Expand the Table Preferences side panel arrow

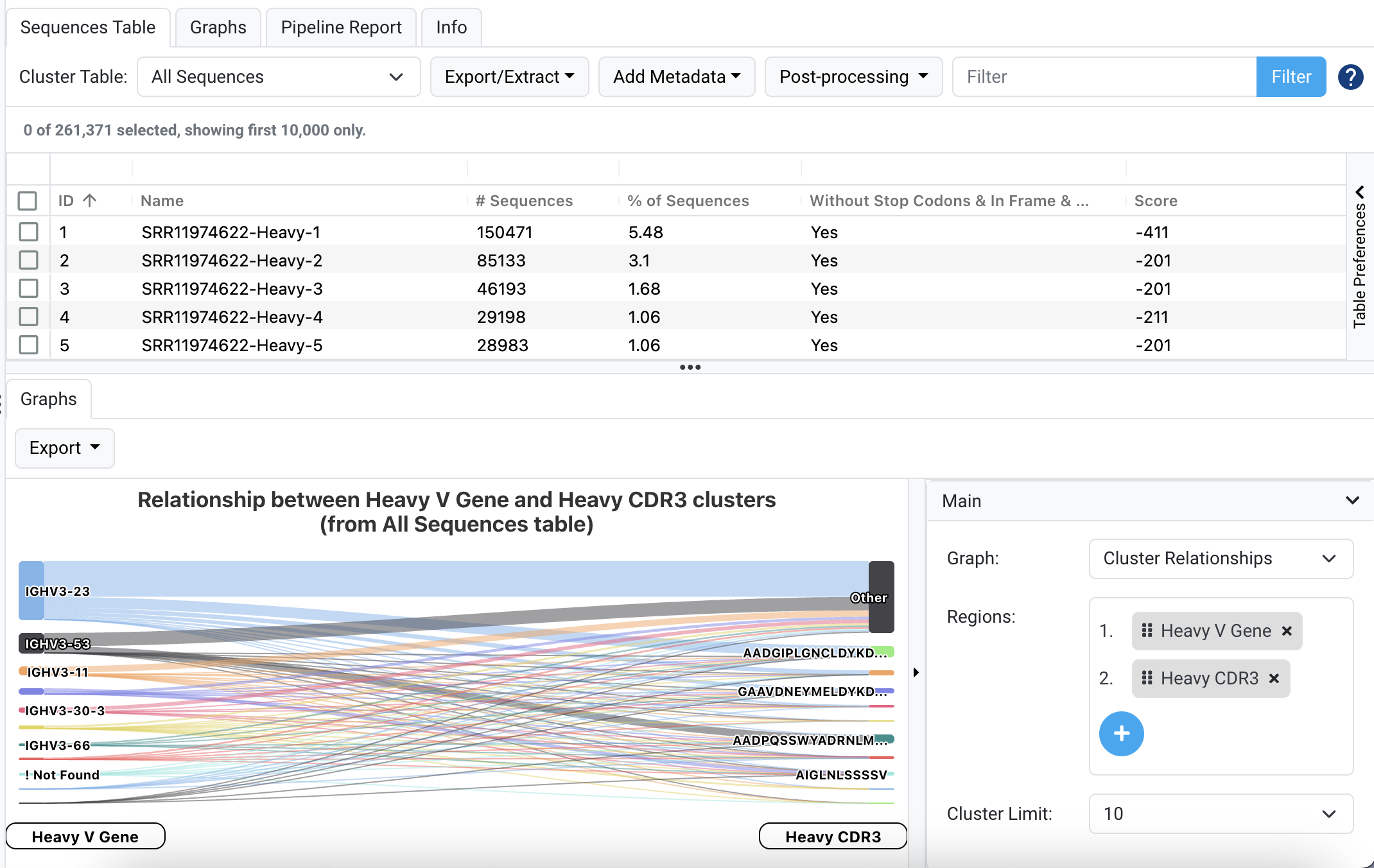coord(1359,192)
